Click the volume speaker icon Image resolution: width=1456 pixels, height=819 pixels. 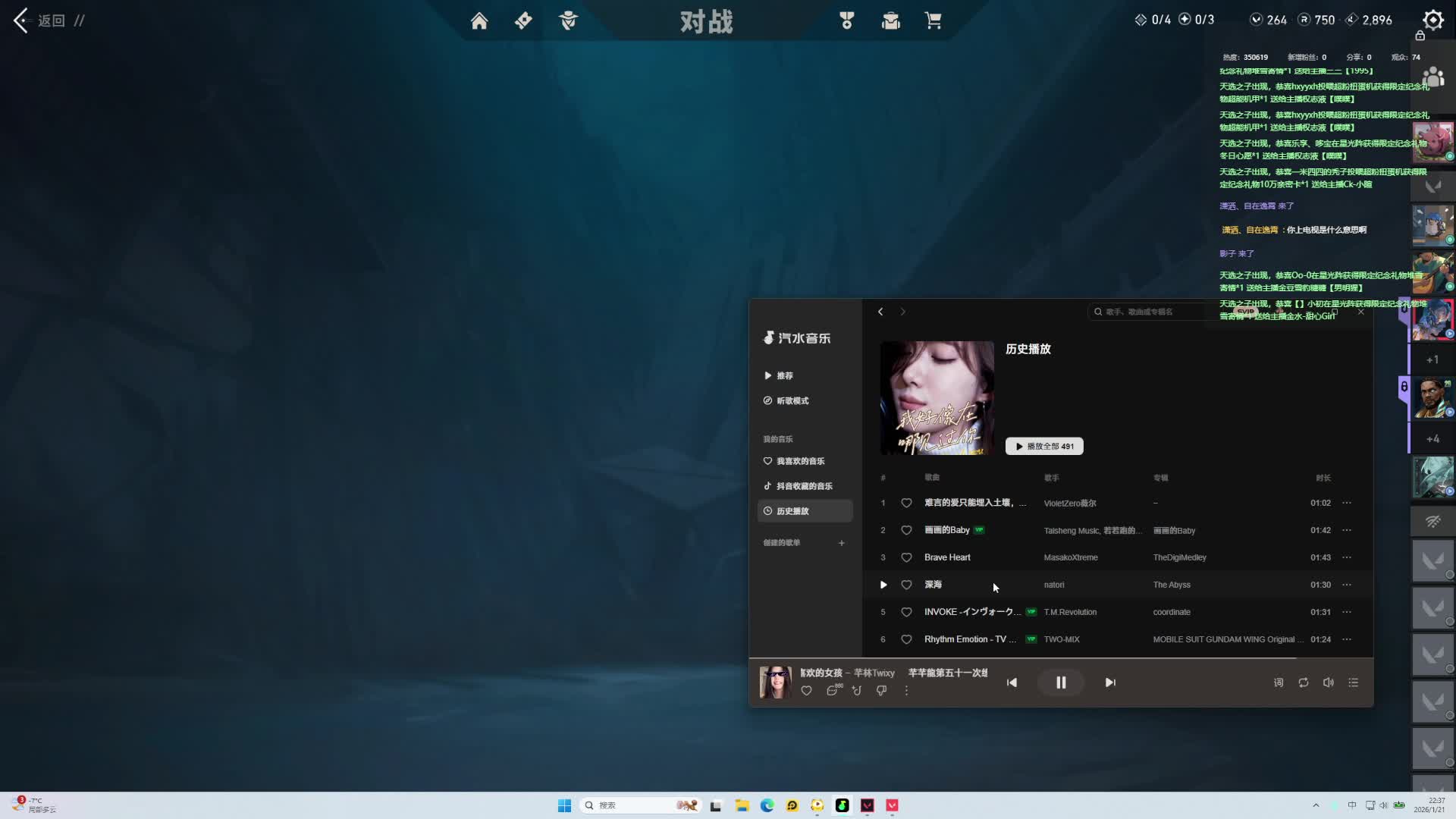(1329, 682)
